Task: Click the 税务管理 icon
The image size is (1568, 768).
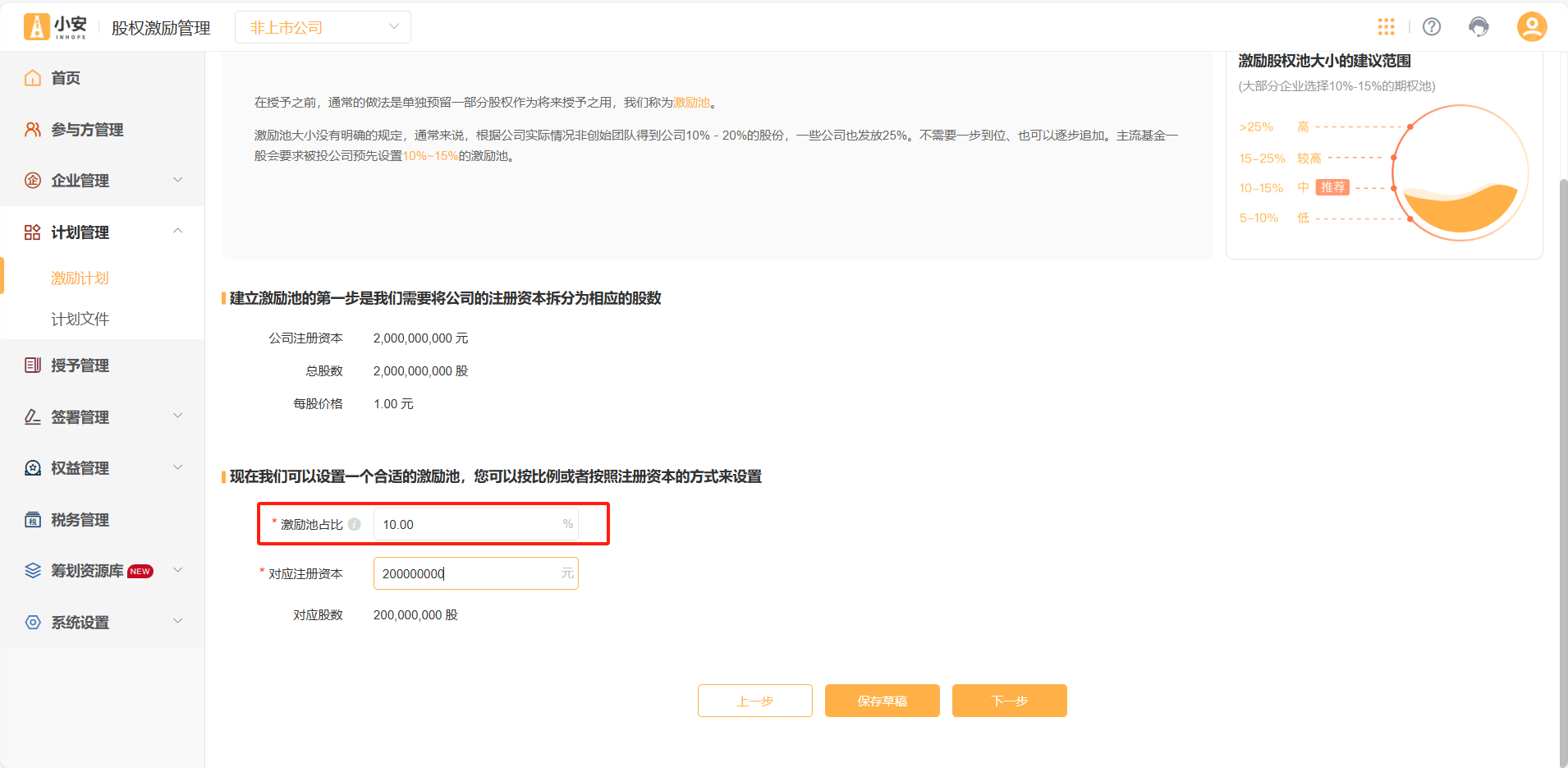Action: click(x=33, y=520)
